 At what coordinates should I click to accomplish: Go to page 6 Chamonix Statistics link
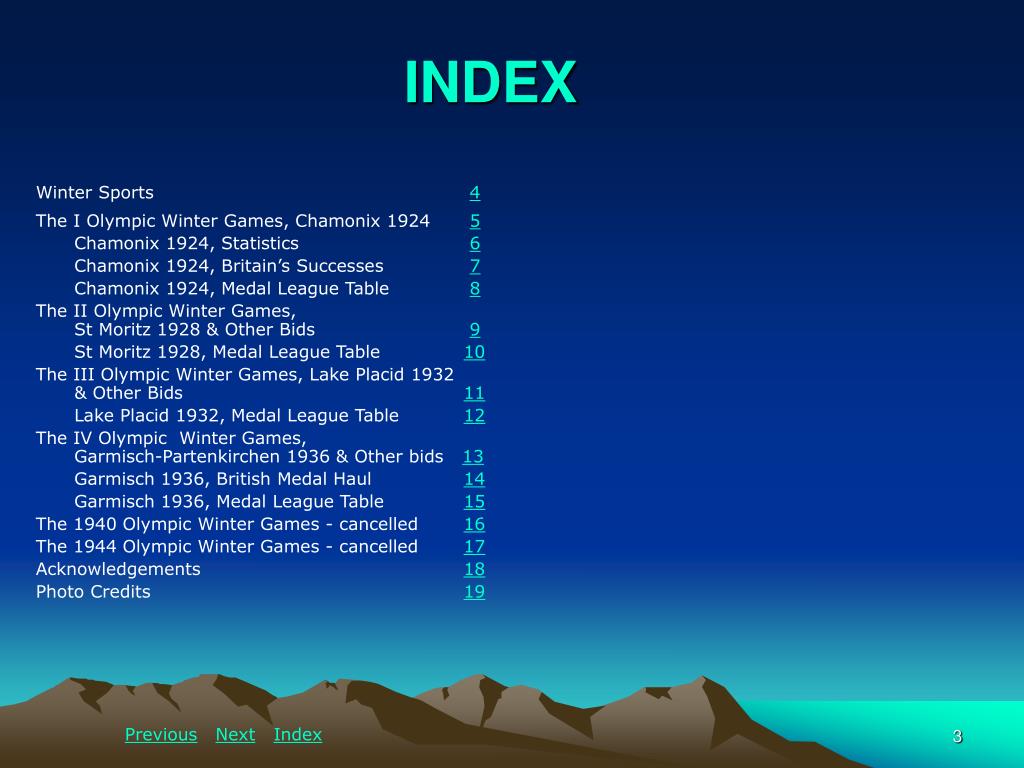coord(475,244)
